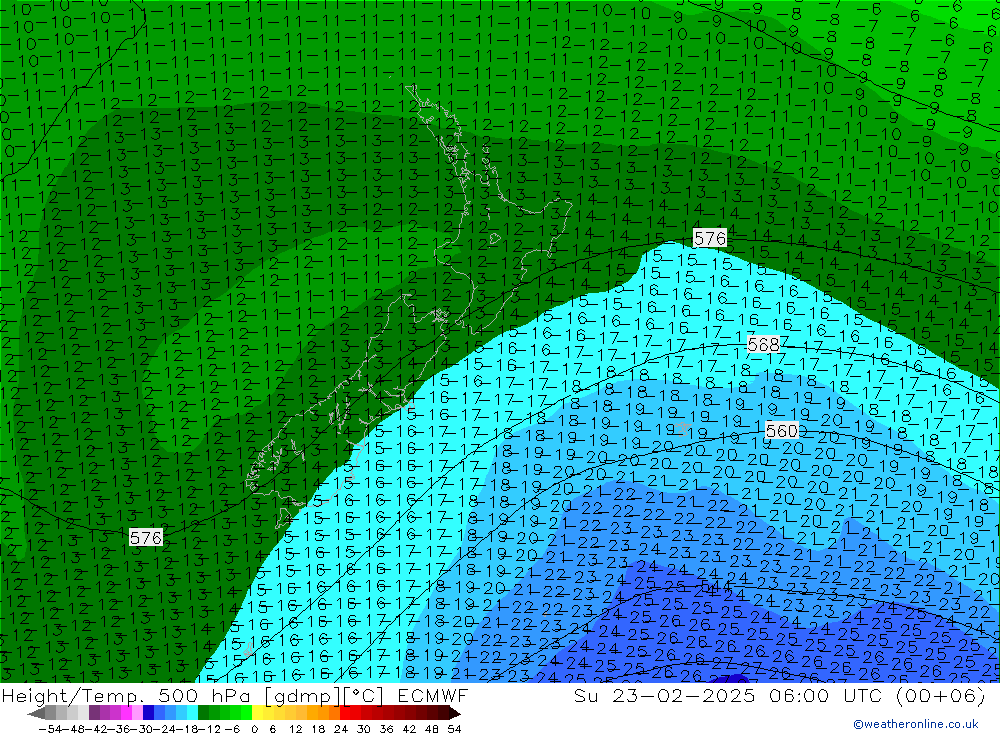Click the 544 contour label in dark blue area

(x=715, y=586)
